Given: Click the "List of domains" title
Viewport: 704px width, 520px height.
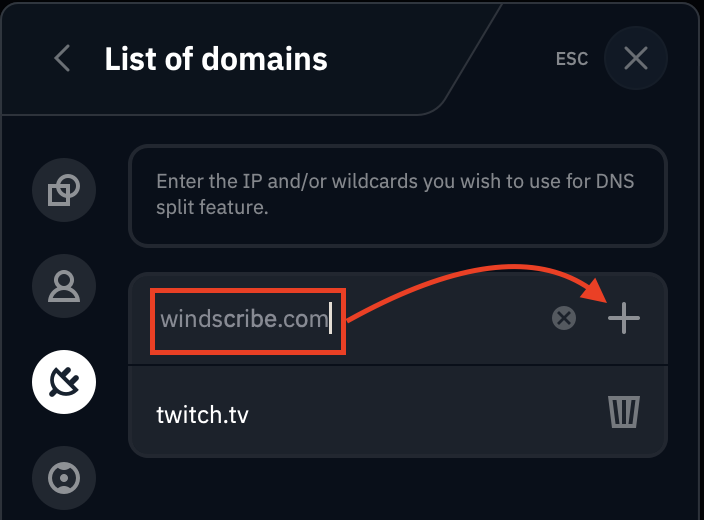Looking at the screenshot, I should tap(216, 59).
